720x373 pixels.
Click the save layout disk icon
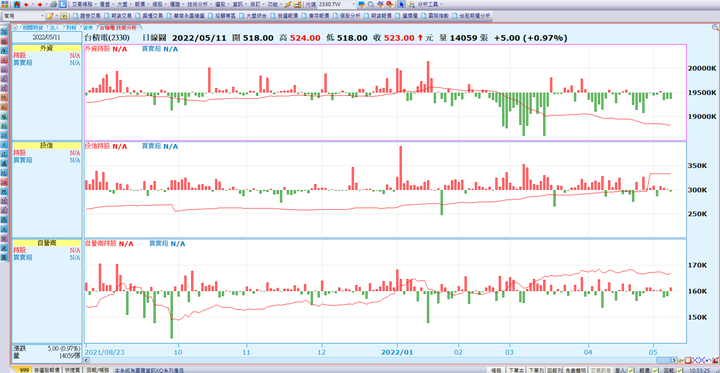click(x=298, y=5)
